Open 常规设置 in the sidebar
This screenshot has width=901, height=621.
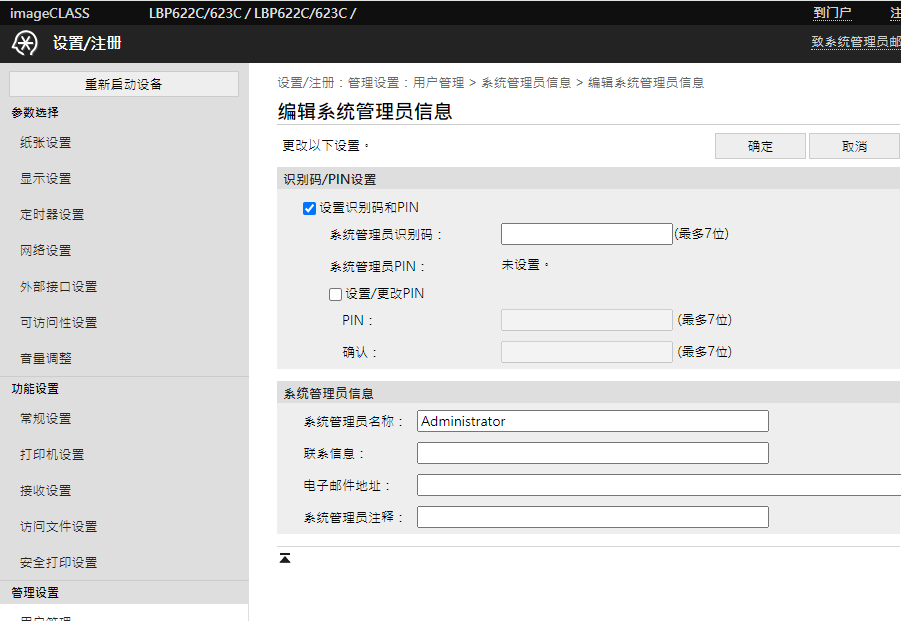tap(45, 418)
